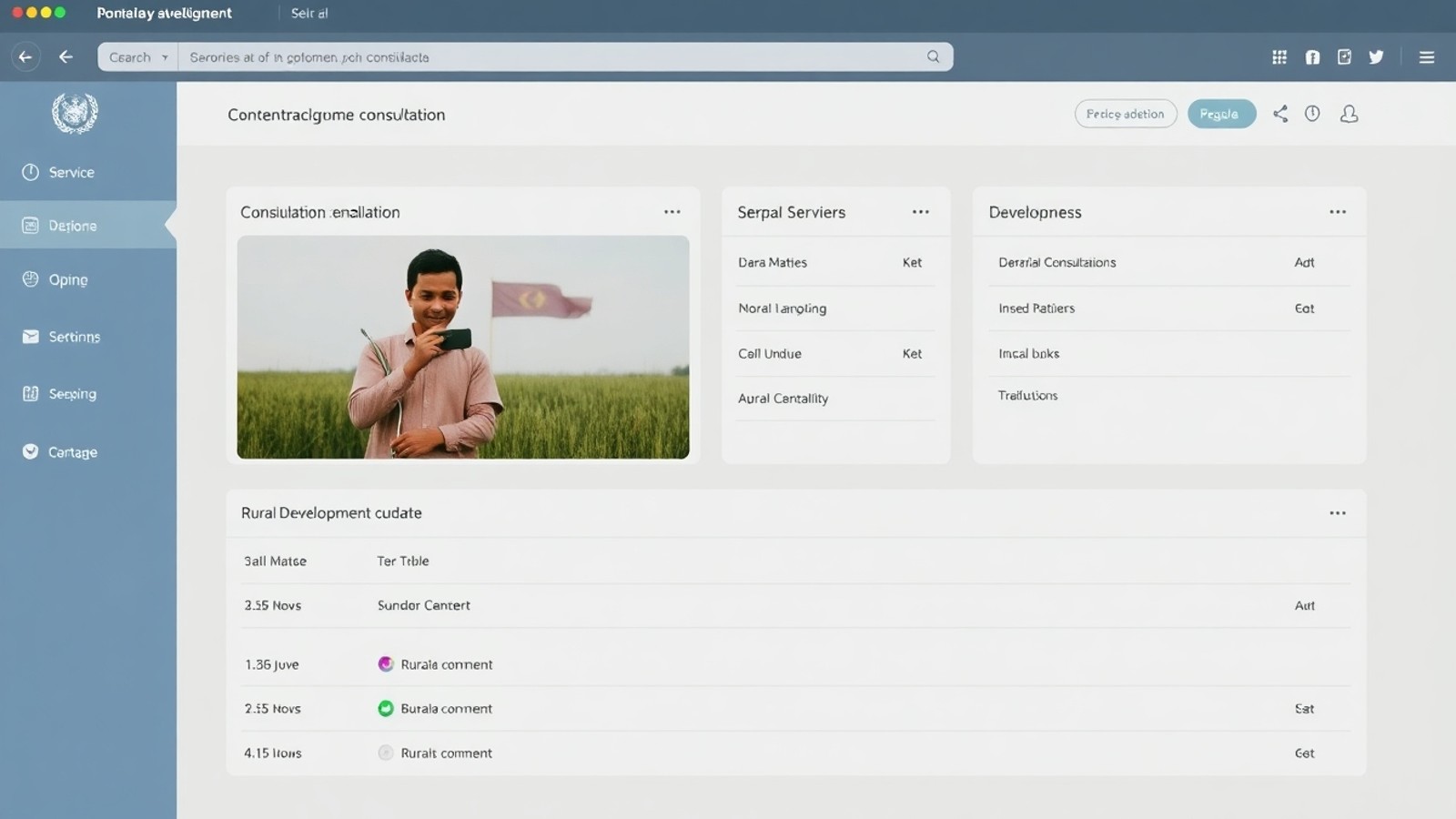Click the Dejione sidebar icon
1456x819 pixels.
[x=30, y=225]
